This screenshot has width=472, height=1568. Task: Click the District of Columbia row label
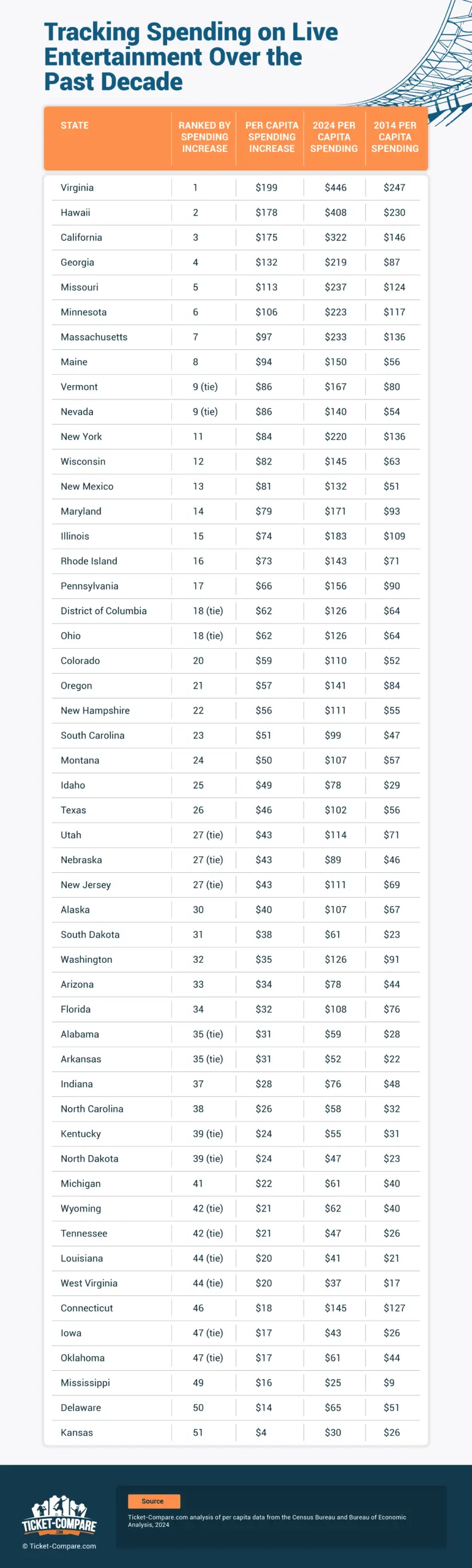(x=103, y=611)
